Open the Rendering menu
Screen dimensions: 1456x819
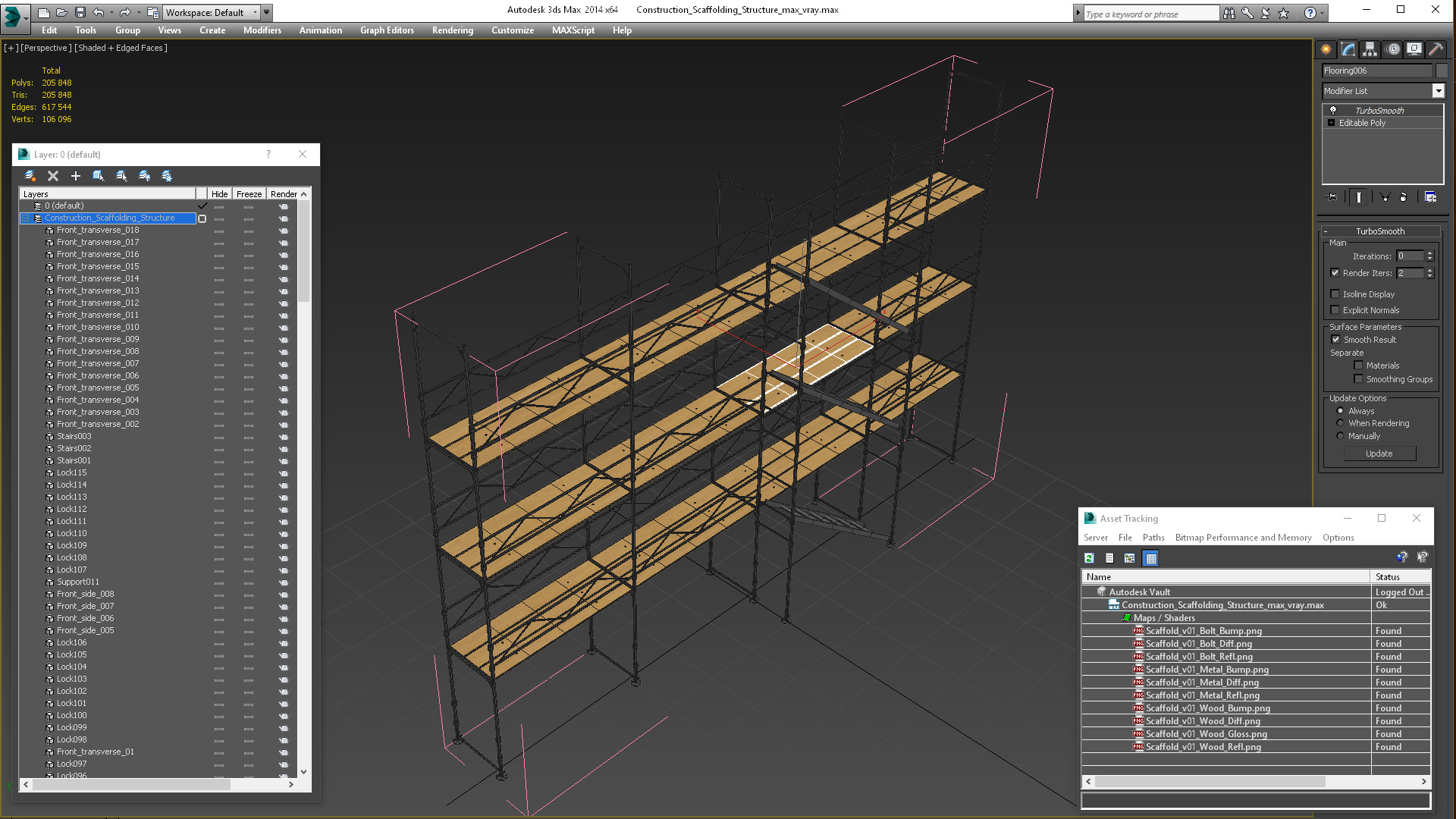pos(453,30)
